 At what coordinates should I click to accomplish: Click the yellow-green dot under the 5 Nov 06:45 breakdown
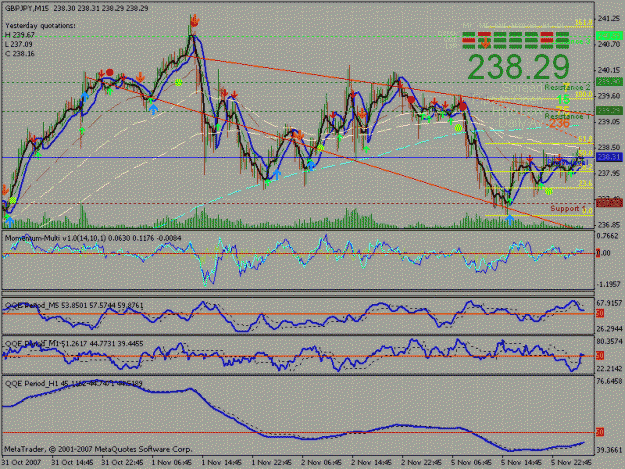pyautogui.click(x=458, y=128)
